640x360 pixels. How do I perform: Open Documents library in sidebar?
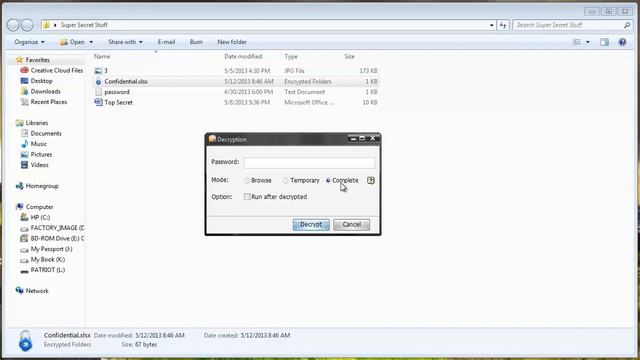point(46,133)
